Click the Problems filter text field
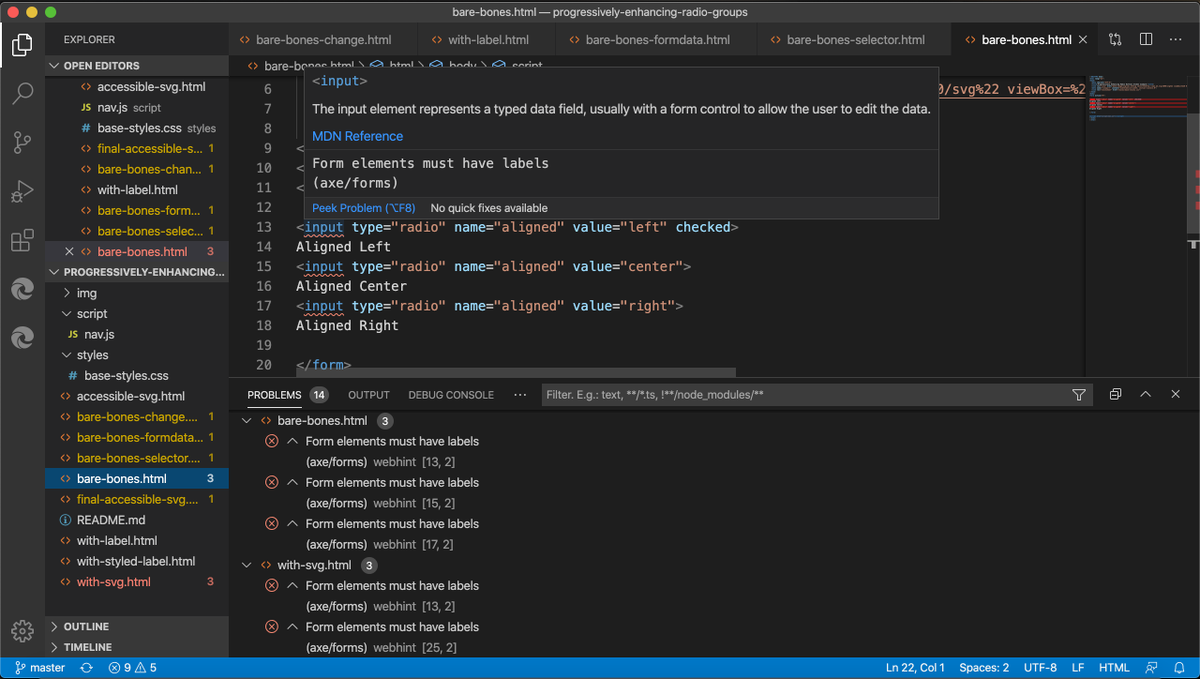This screenshot has height=679, width=1200. [x=805, y=395]
